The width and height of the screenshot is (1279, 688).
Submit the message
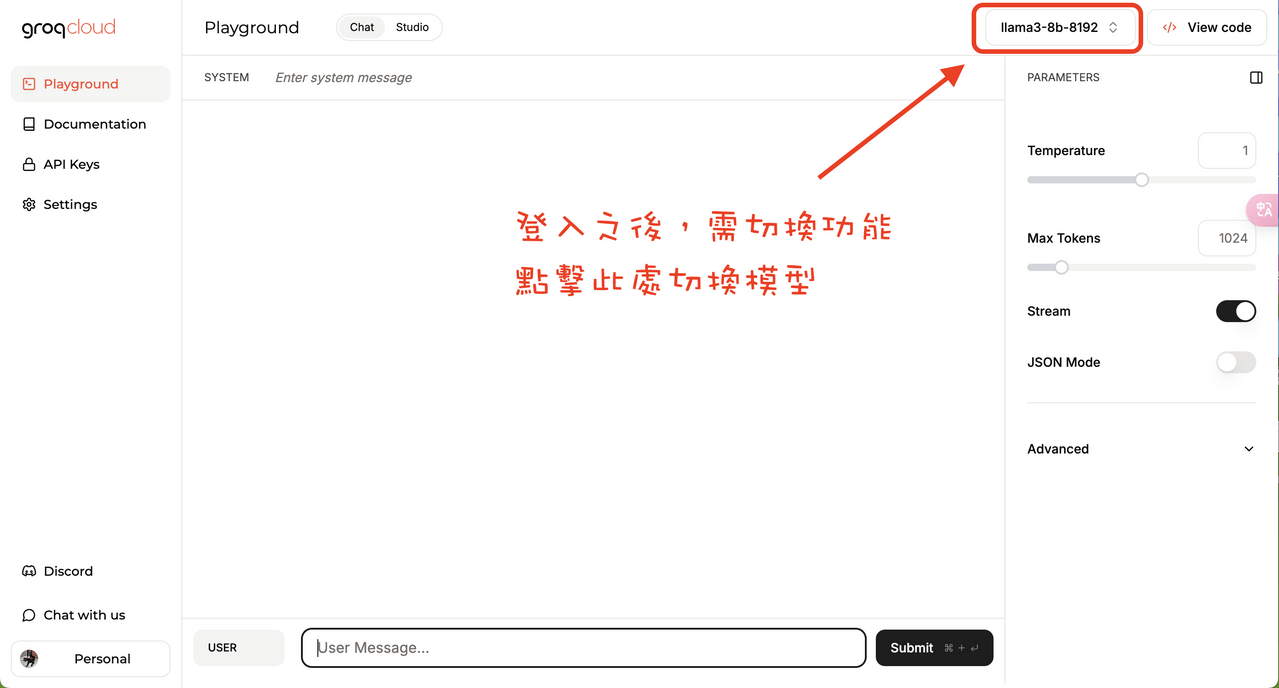click(934, 648)
